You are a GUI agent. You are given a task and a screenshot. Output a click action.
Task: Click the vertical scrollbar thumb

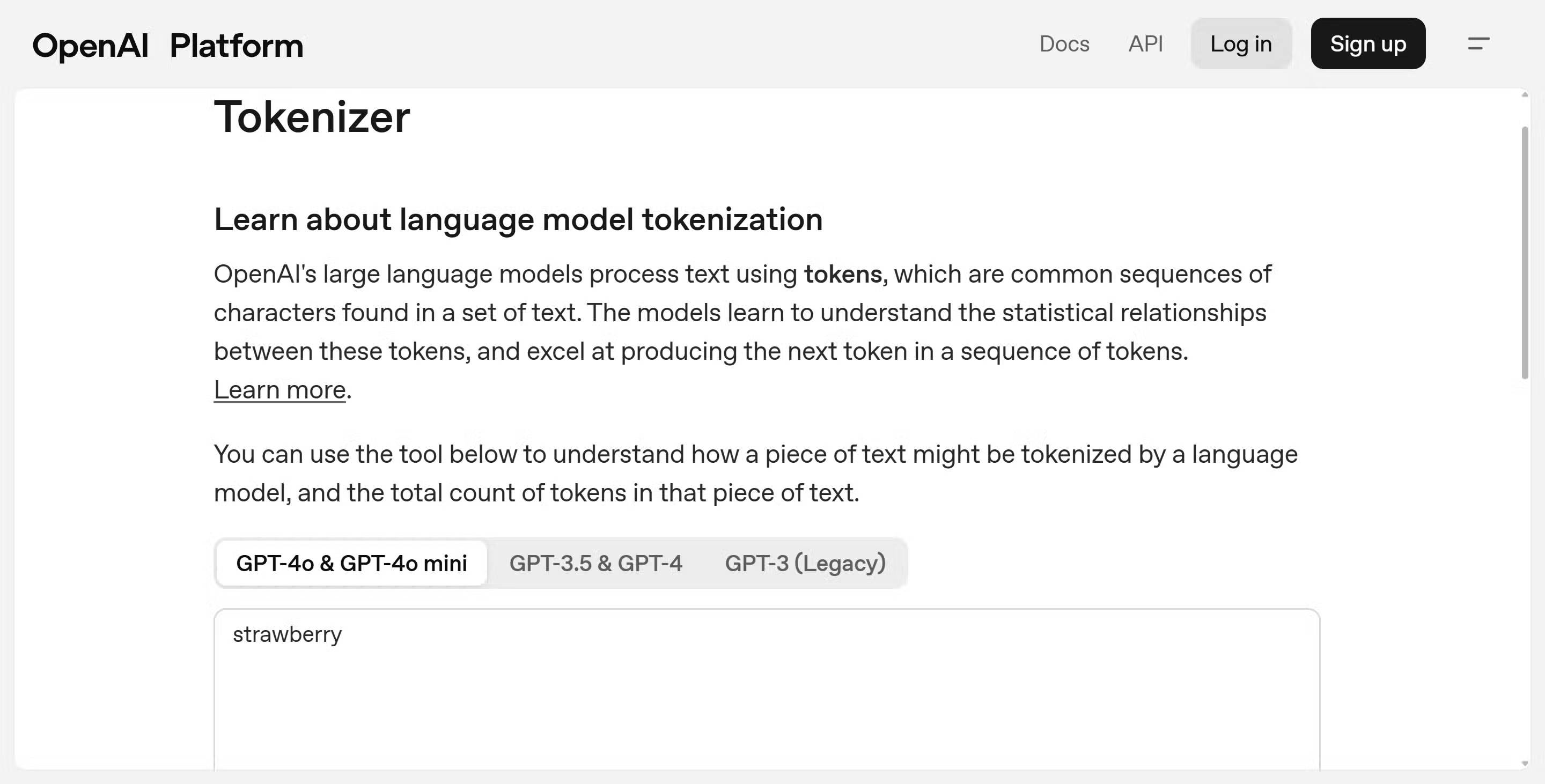coord(1525,252)
